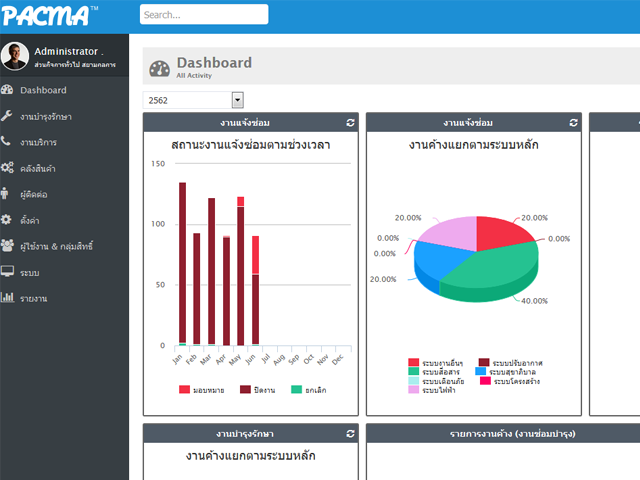Open the year 2562 dropdown
Viewport: 640px width, 480px height.
pos(237,99)
